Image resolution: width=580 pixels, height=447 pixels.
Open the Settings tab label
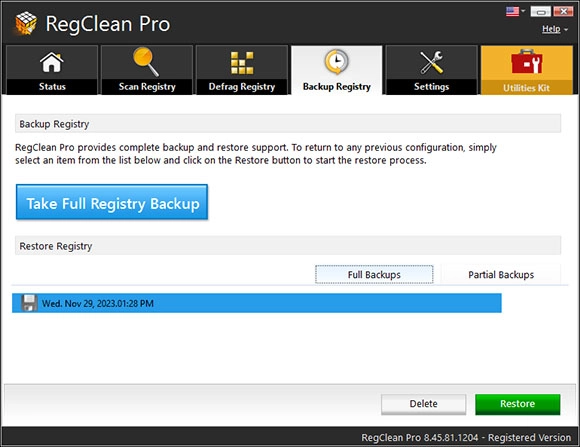coord(431,87)
